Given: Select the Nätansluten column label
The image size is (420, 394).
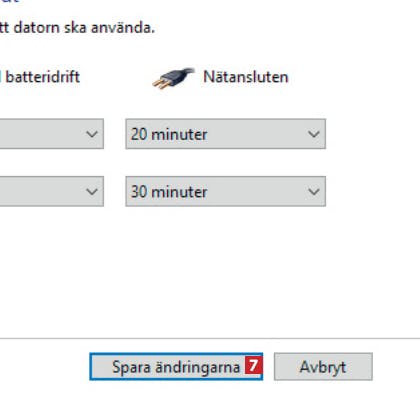Looking at the screenshot, I should coord(246,77).
